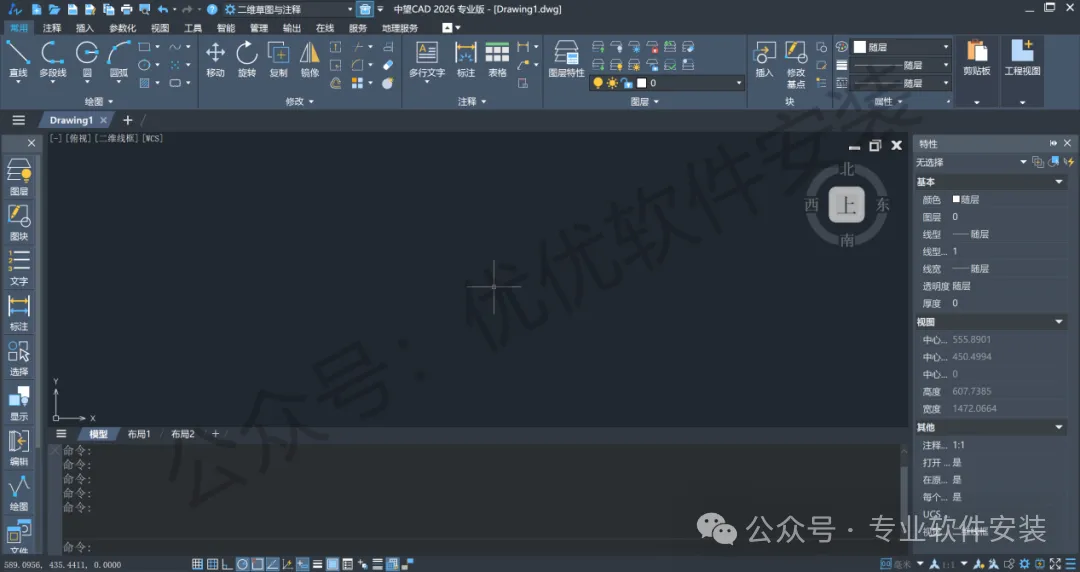Toggle layer on/off lightbulb in layer dropdown
The height and width of the screenshot is (572, 1080).
[x=598, y=83]
